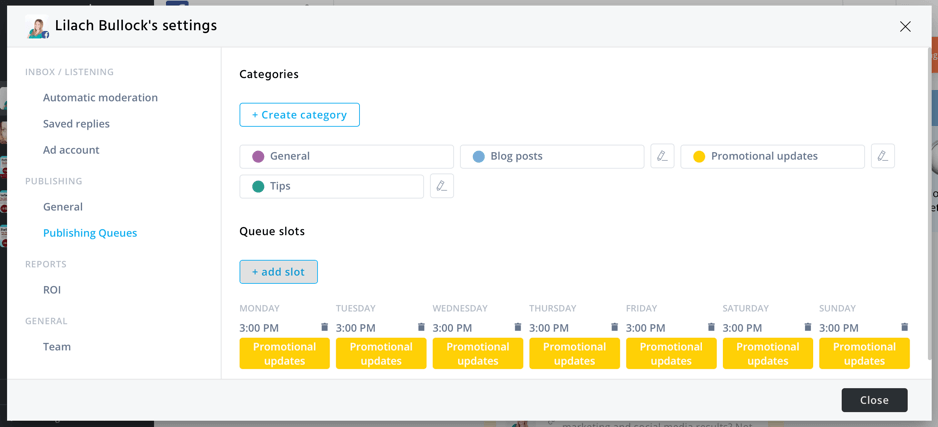Go to Saved replies section
Image resolution: width=938 pixels, height=427 pixels.
[76, 124]
